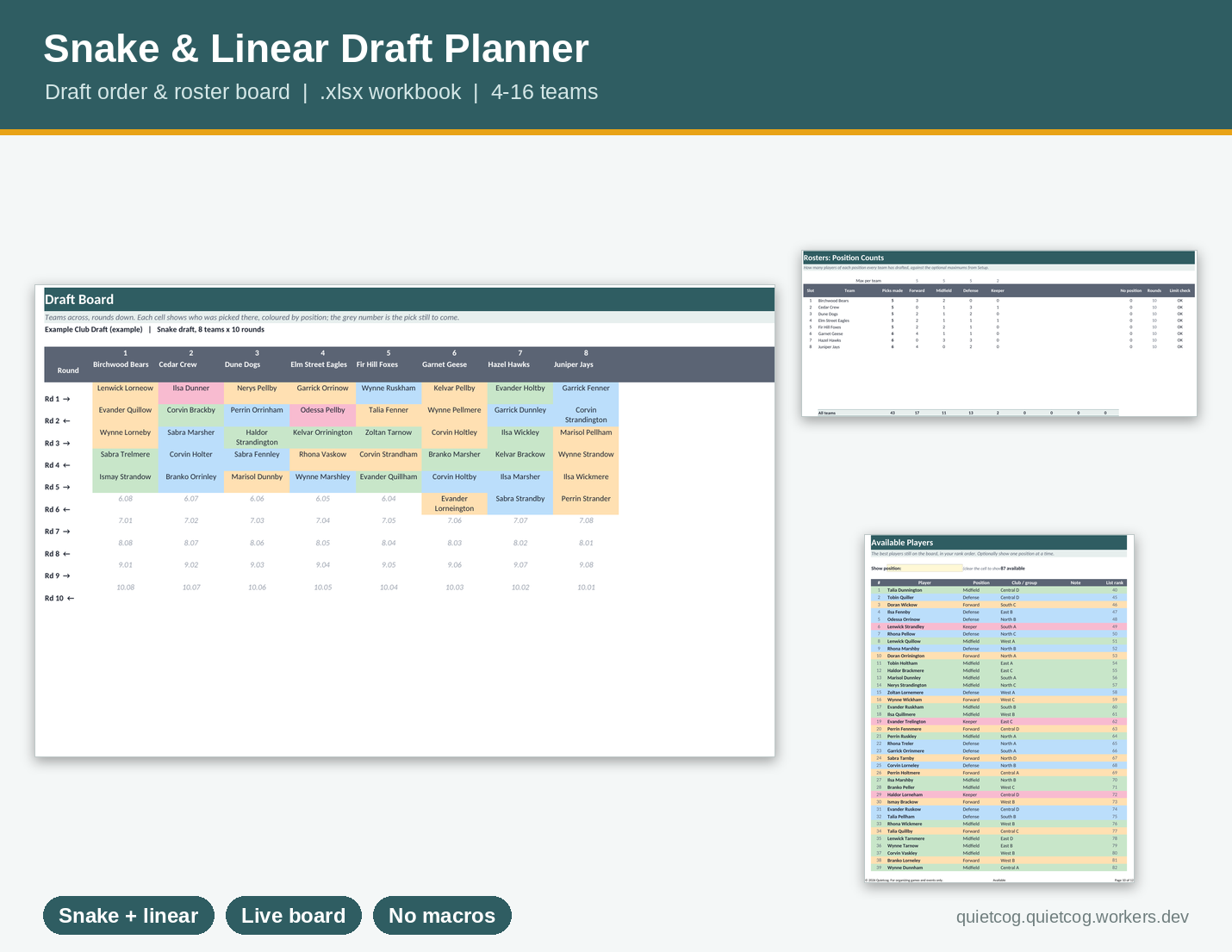The height and width of the screenshot is (952, 1232).
Task: Click the "Live board" pill
Action: coord(293,915)
